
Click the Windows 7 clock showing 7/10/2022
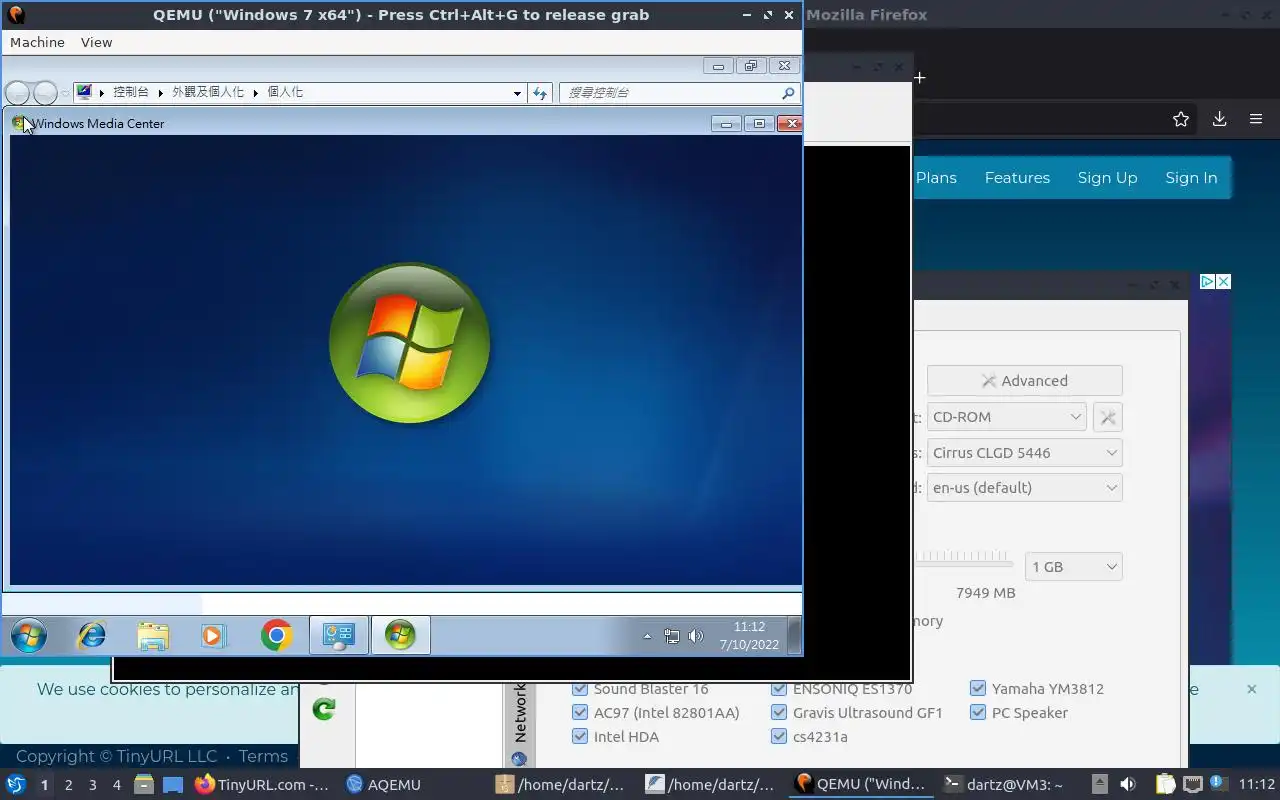(749, 636)
